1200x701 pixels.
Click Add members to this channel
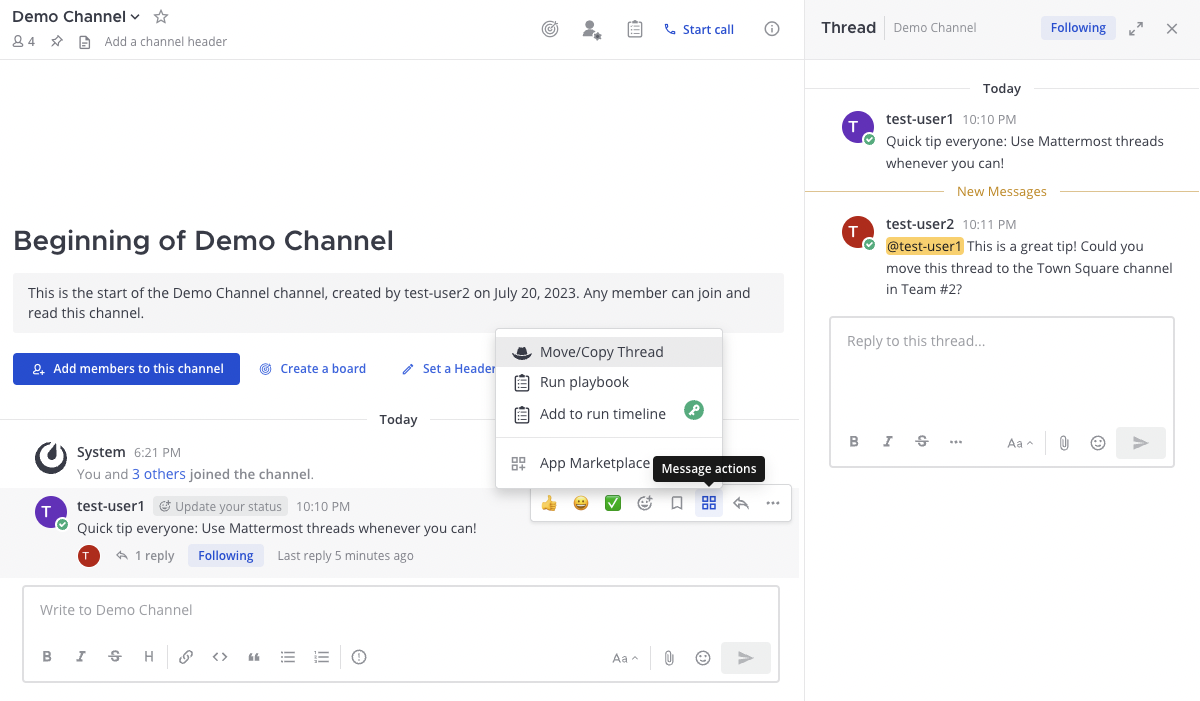pyautogui.click(x=126, y=369)
